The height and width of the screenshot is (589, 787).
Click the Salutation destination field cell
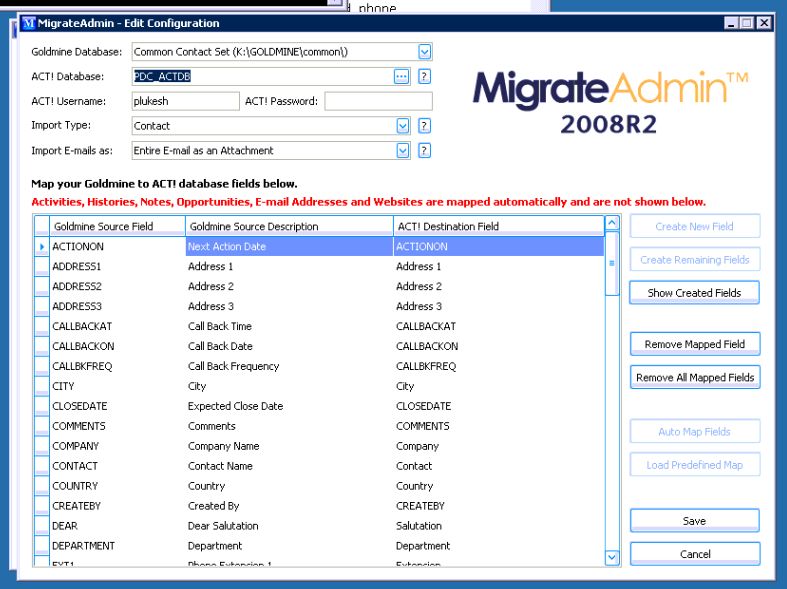499,526
